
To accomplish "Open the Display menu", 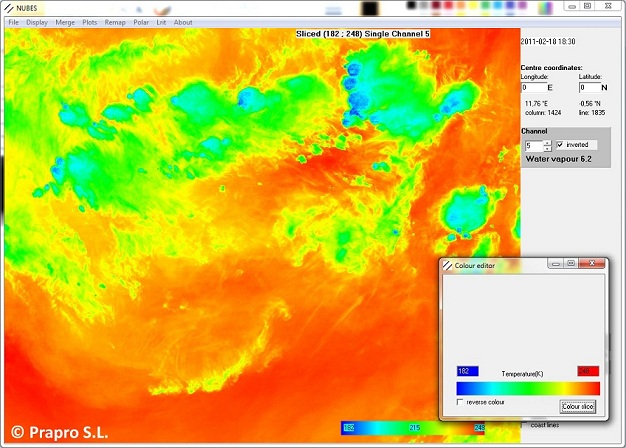I will click(x=37, y=22).
